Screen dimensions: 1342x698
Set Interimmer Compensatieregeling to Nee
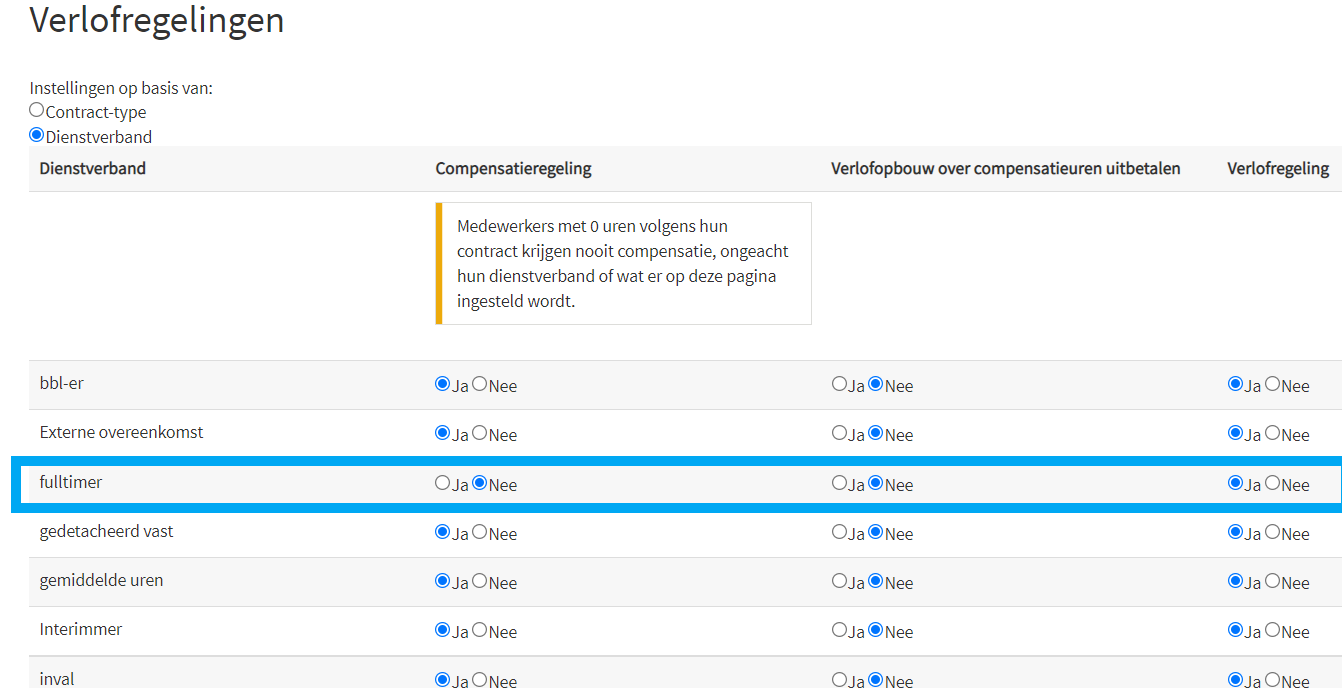pos(480,630)
